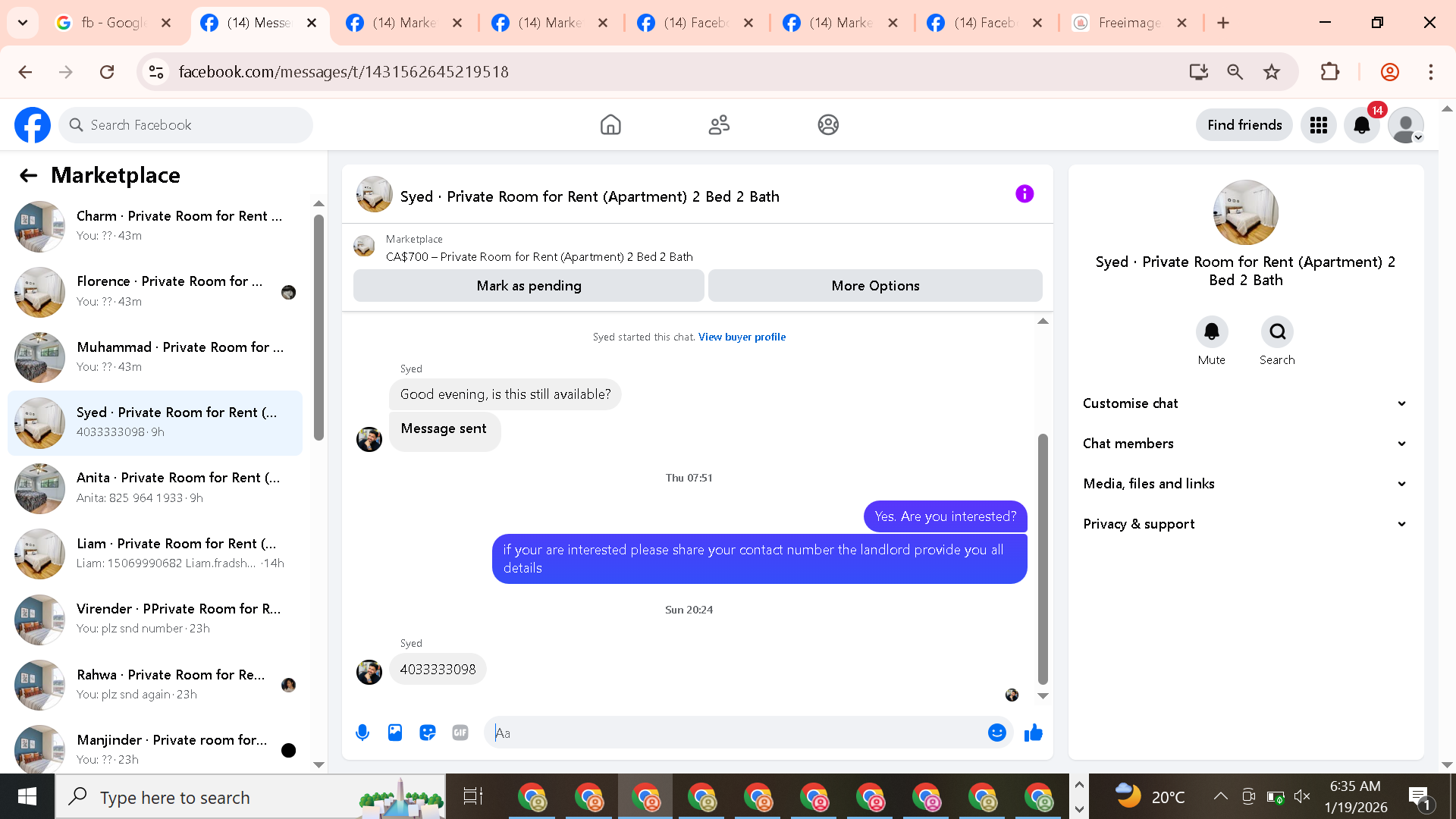The width and height of the screenshot is (1456, 819).
Task: Open the Facebook apps grid menu
Action: 1319,125
